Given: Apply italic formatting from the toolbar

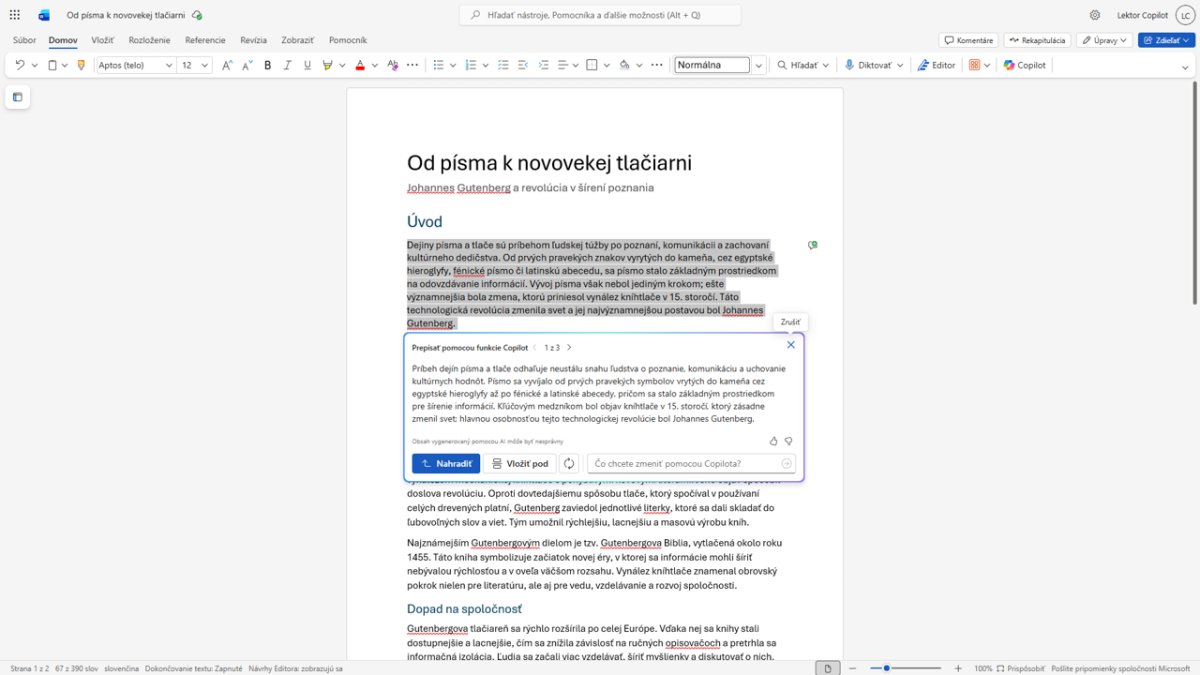Looking at the screenshot, I should click(x=287, y=65).
